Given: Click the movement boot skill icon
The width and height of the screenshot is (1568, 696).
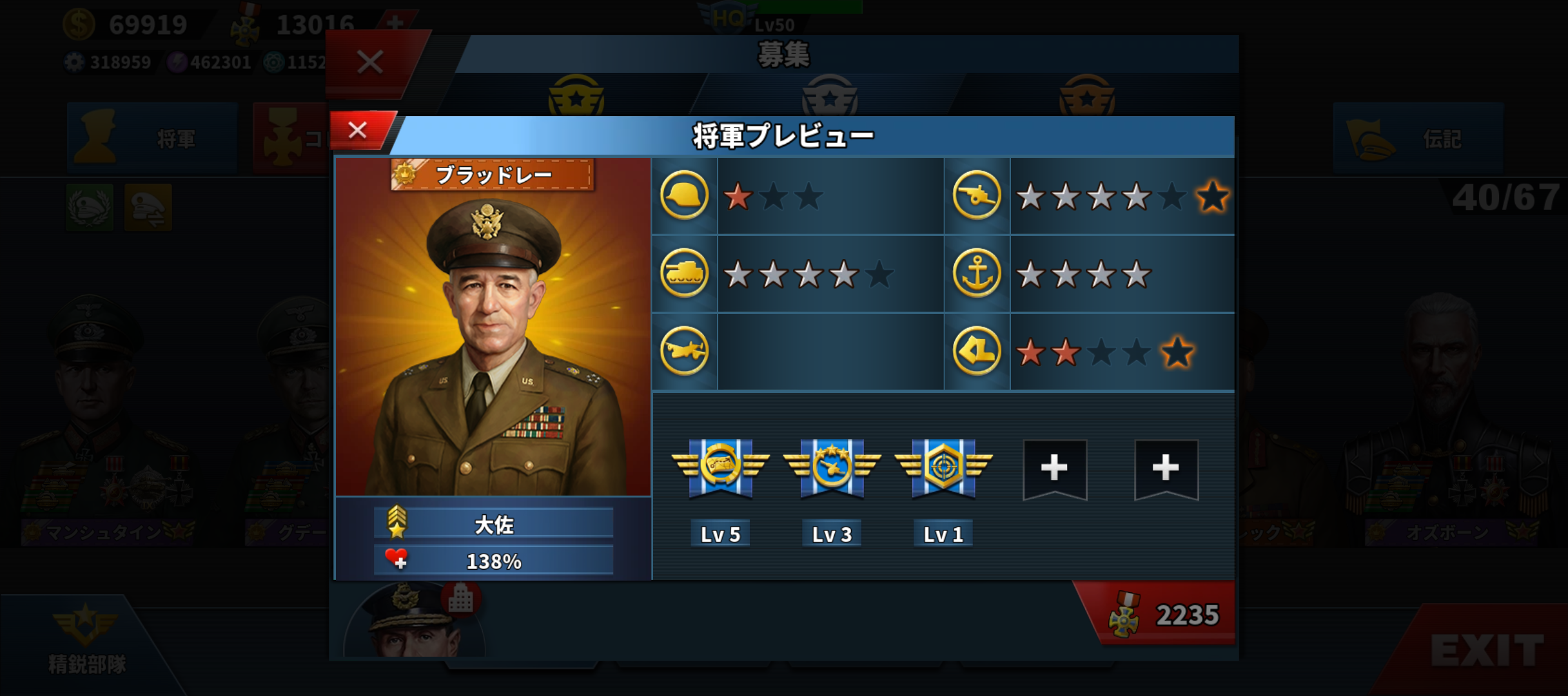Looking at the screenshot, I should (977, 351).
